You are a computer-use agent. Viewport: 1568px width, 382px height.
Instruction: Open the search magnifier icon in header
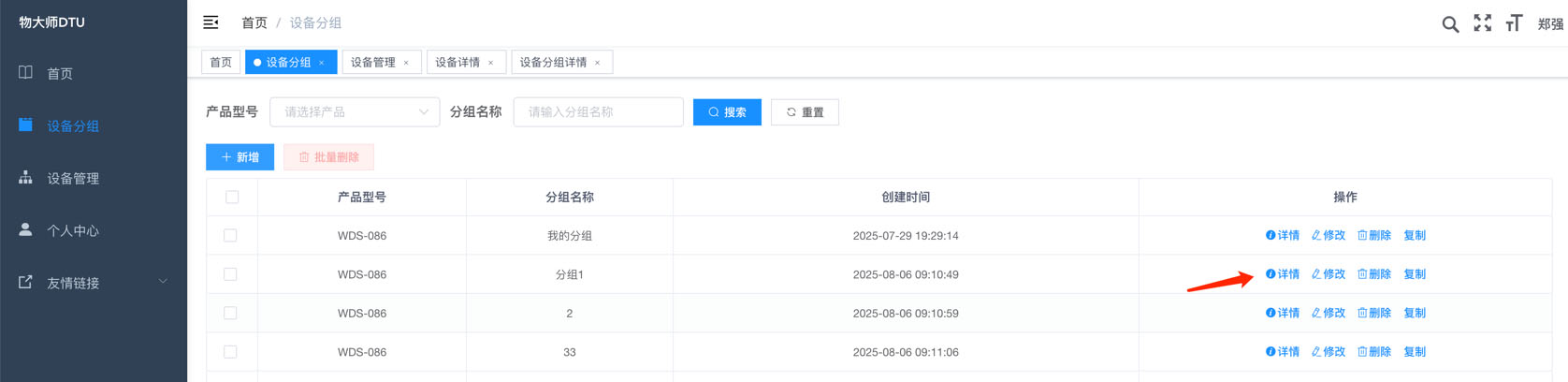click(x=1450, y=24)
